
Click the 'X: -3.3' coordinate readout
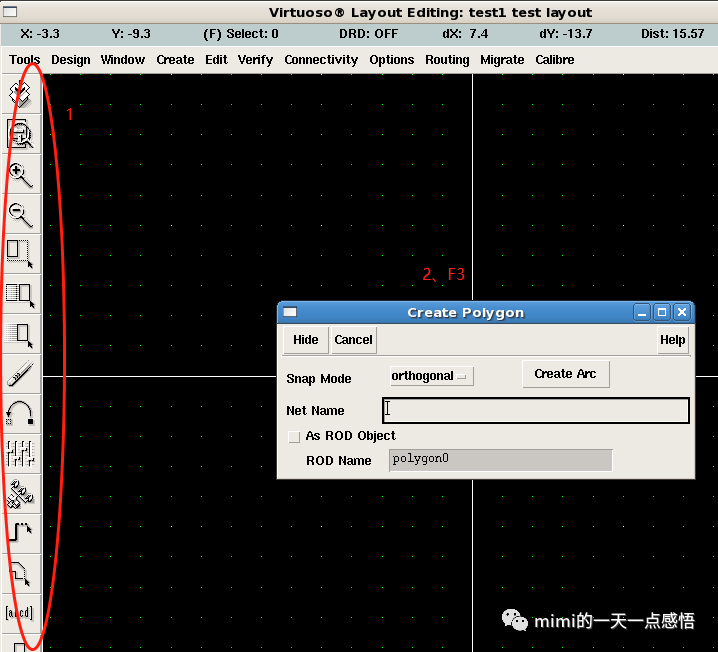40,34
